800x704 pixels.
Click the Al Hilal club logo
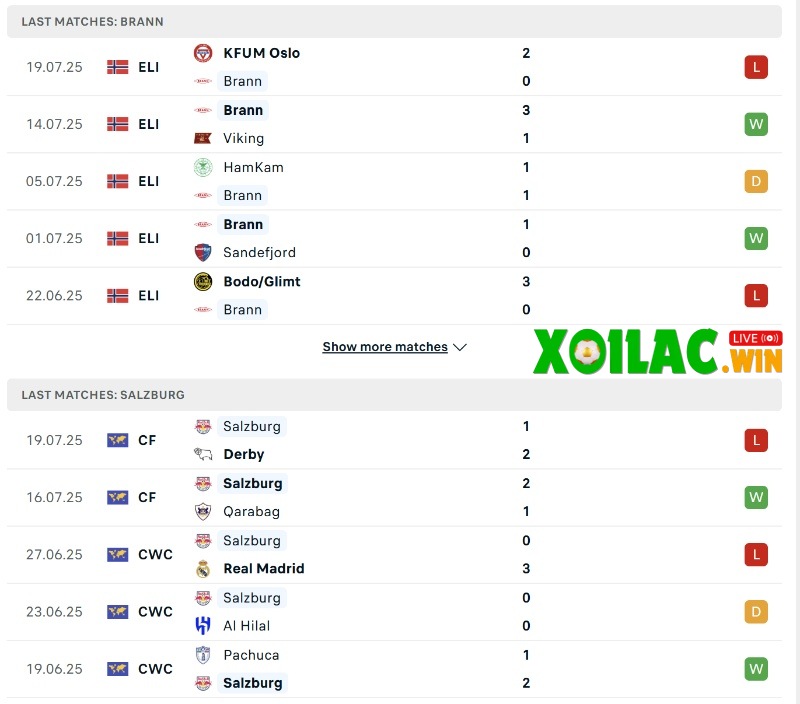click(203, 625)
